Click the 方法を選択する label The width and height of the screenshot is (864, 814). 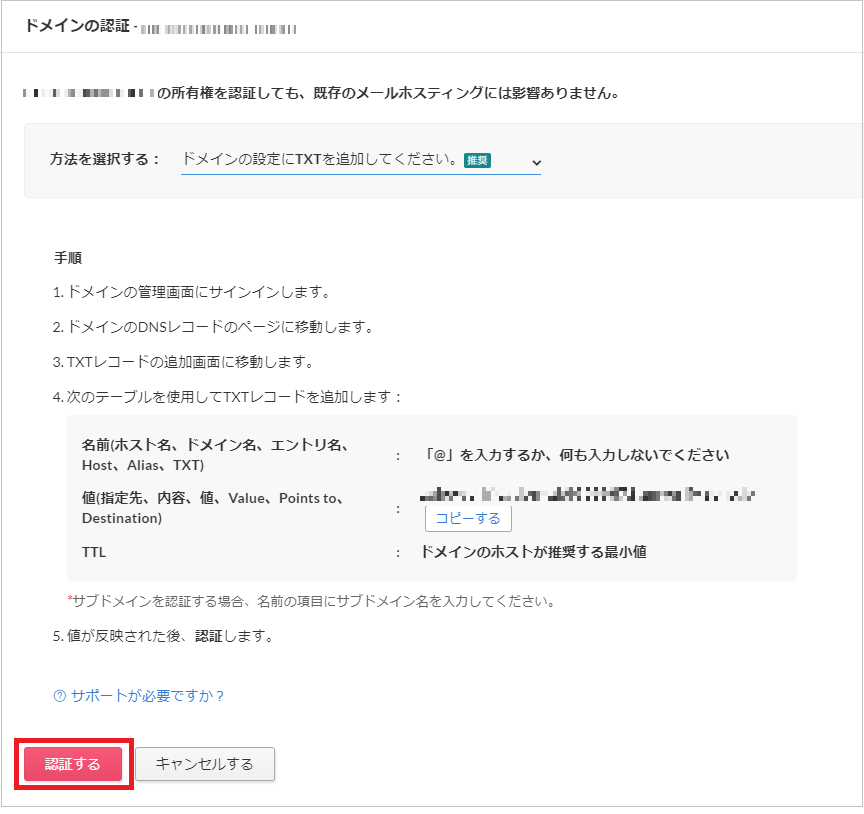tap(105, 159)
